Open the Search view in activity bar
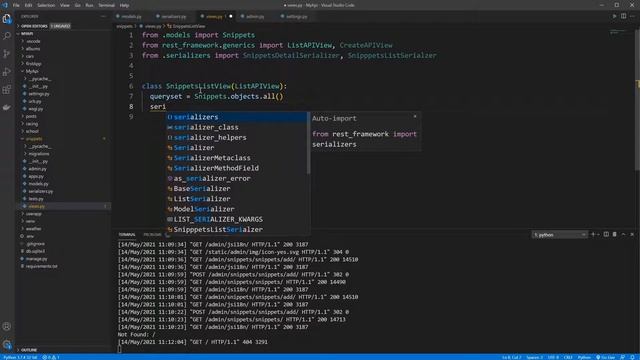This screenshot has width=640, height=360. click(7, 36)
